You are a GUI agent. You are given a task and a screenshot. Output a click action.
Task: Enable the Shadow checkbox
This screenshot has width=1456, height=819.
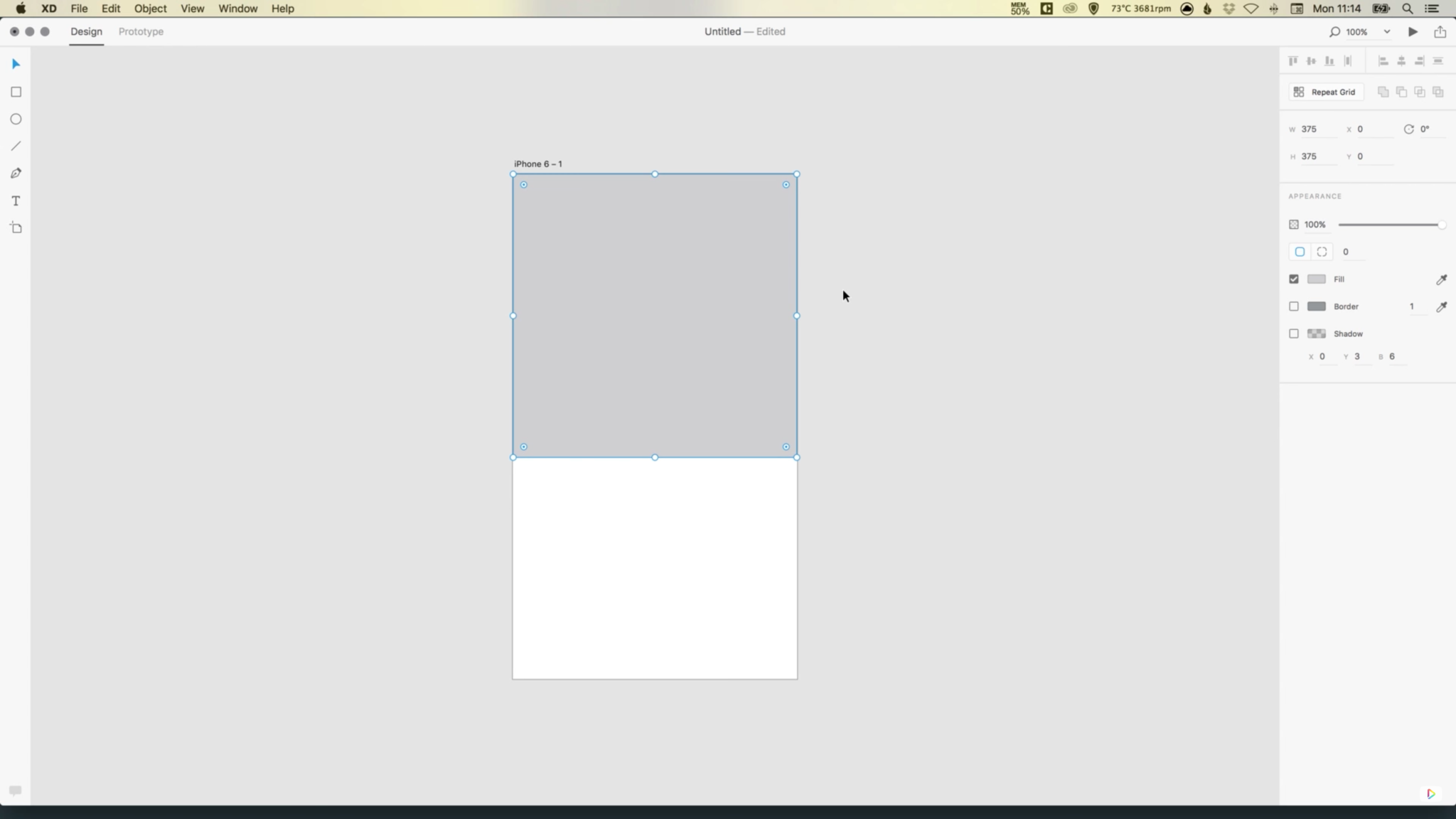click(x=1293, y=333)
